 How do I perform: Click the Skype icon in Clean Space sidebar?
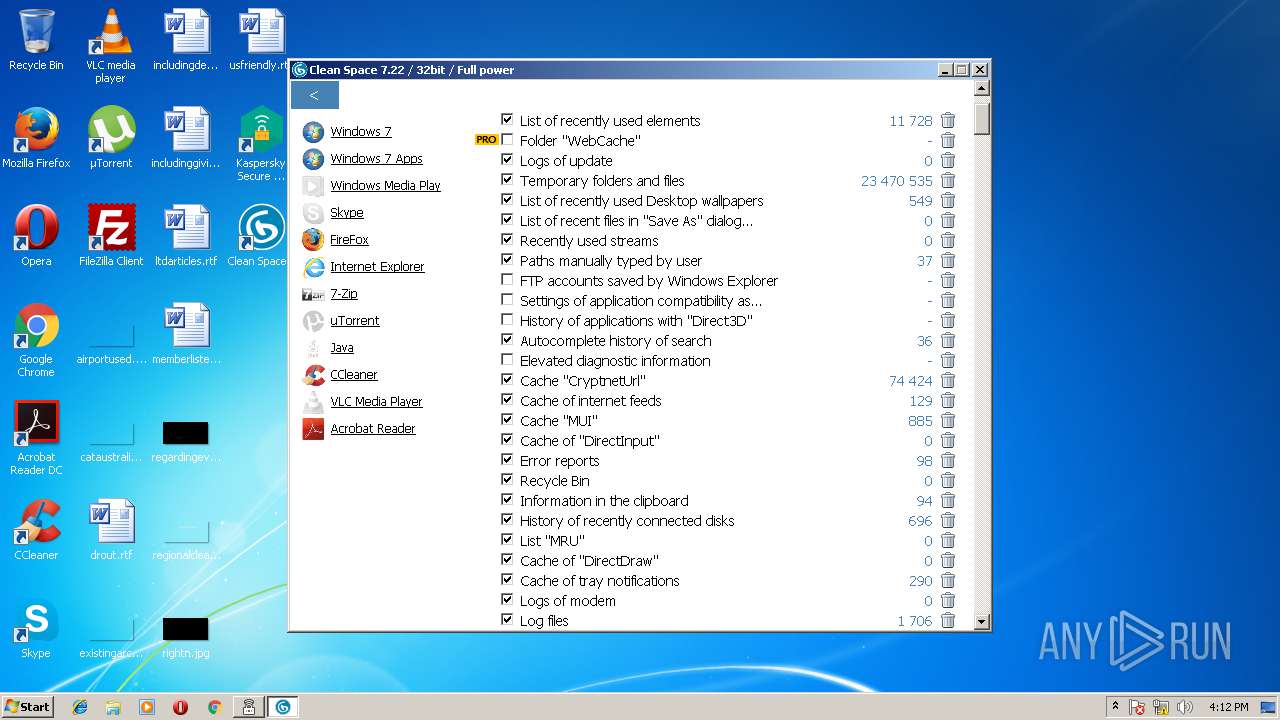(313, 213)
